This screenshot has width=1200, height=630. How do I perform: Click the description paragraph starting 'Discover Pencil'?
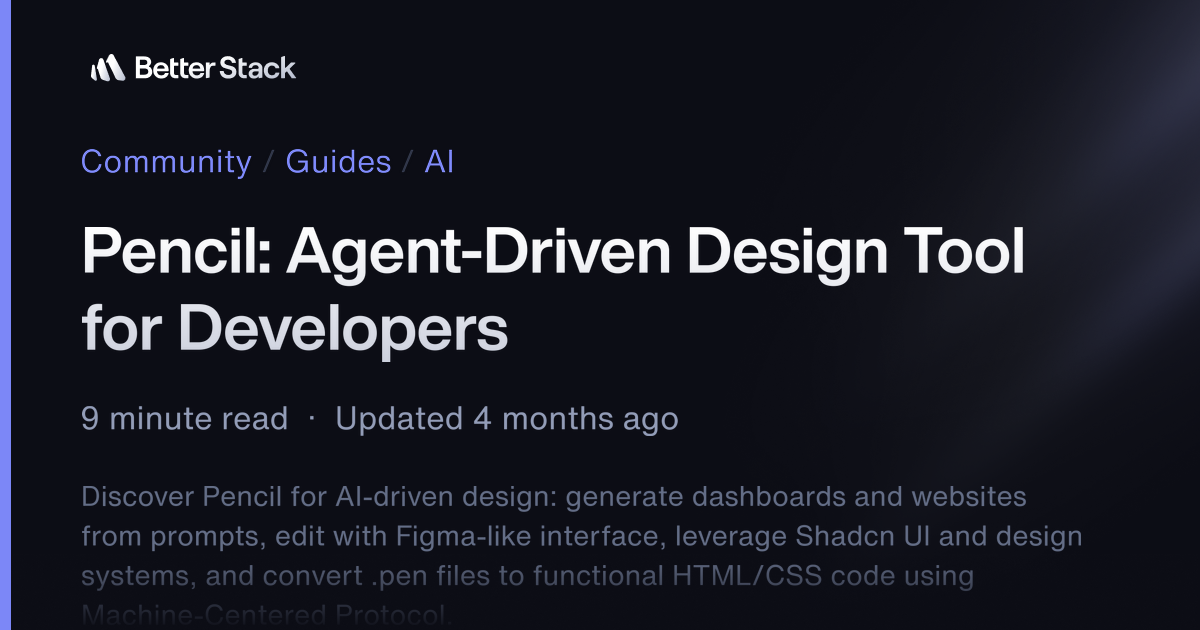click(x=582, y=555)
